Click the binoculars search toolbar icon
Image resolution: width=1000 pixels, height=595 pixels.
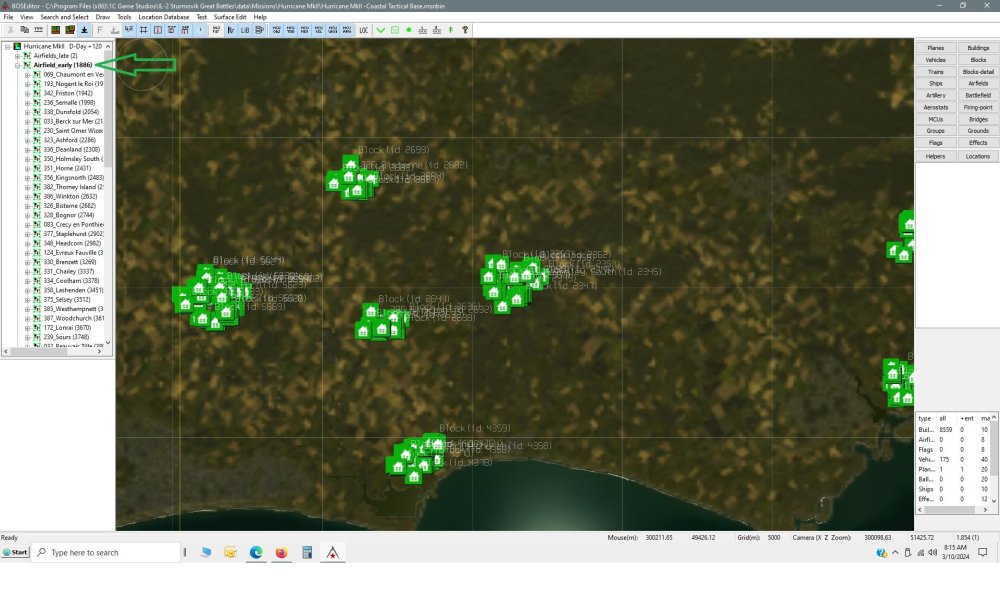click(x=24, y=30)
